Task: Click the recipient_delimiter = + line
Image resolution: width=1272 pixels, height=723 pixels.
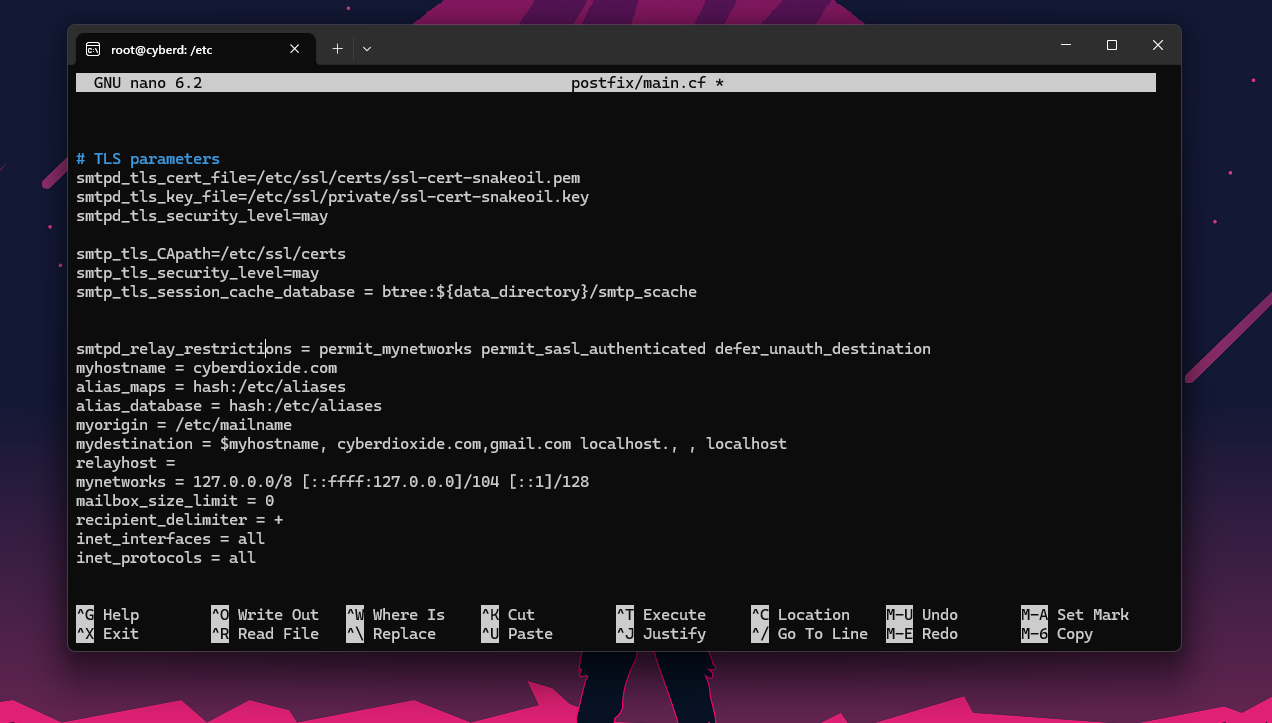Action: (x=180, y=520)
